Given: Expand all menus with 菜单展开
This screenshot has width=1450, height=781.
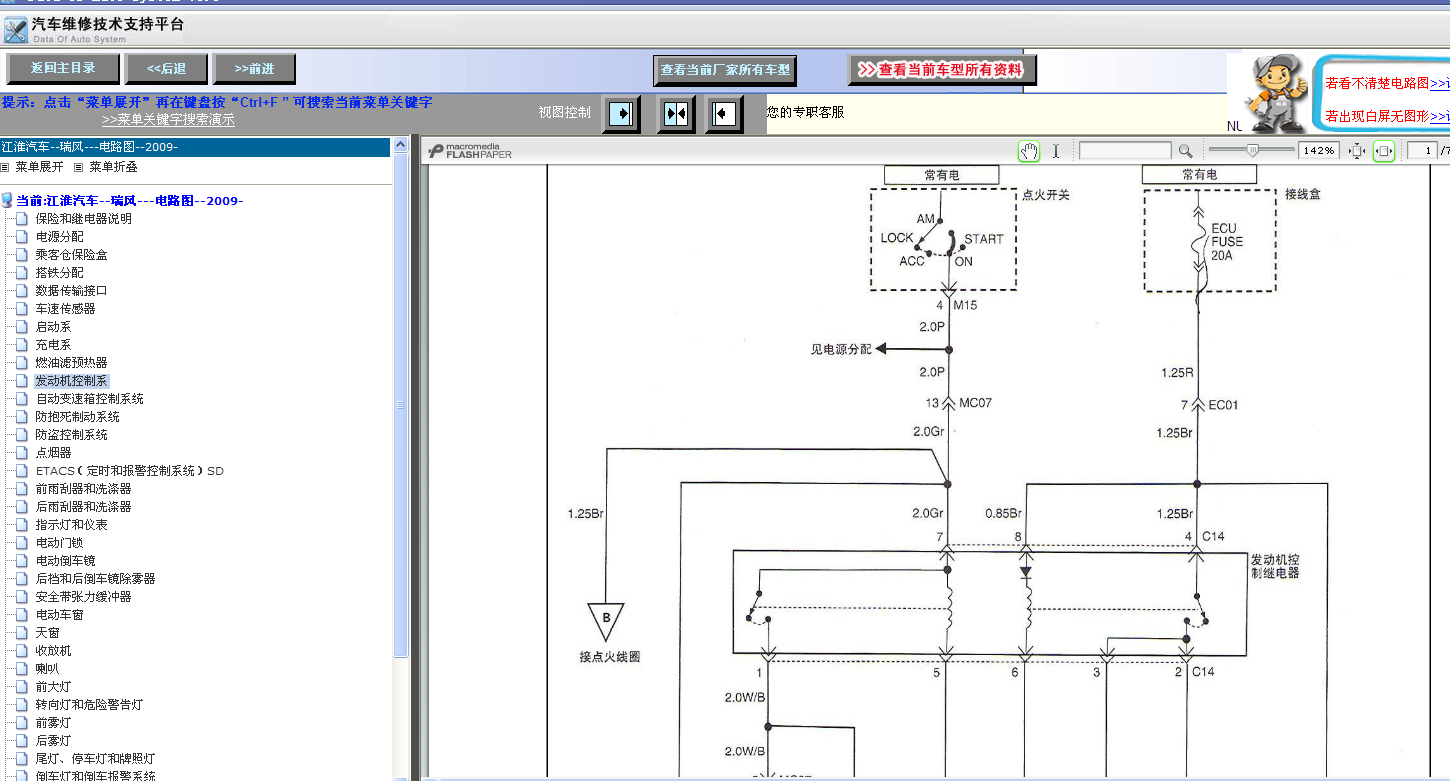Looking at the screenshot, I should click(39, 167).
